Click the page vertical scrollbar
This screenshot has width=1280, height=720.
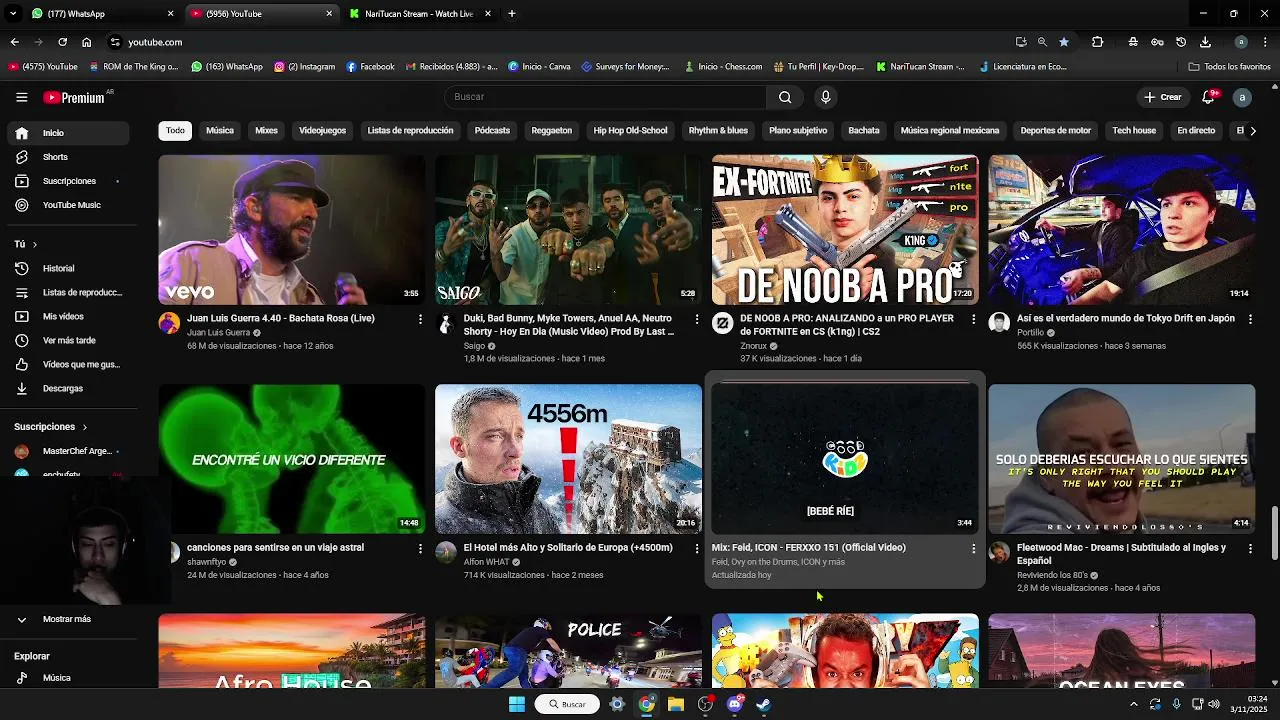pyautogui.click(x=1274, y=534)
